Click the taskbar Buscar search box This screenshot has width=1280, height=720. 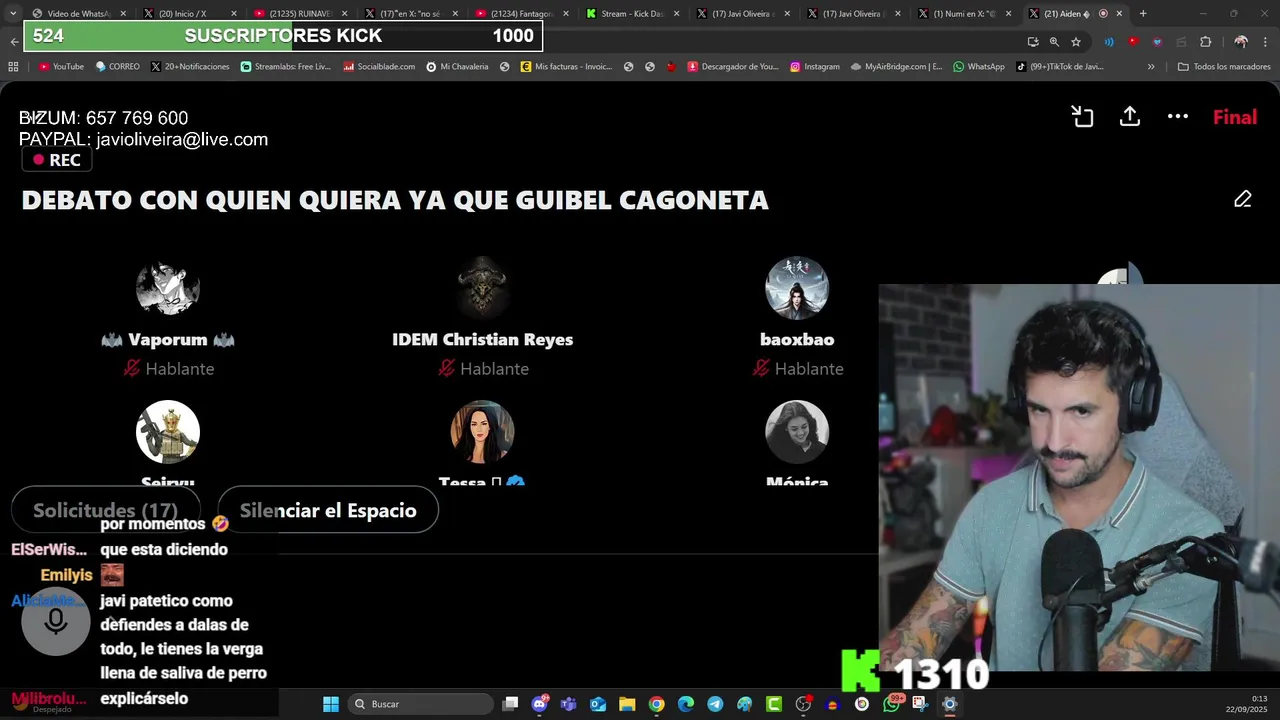[x=421, y=704]
